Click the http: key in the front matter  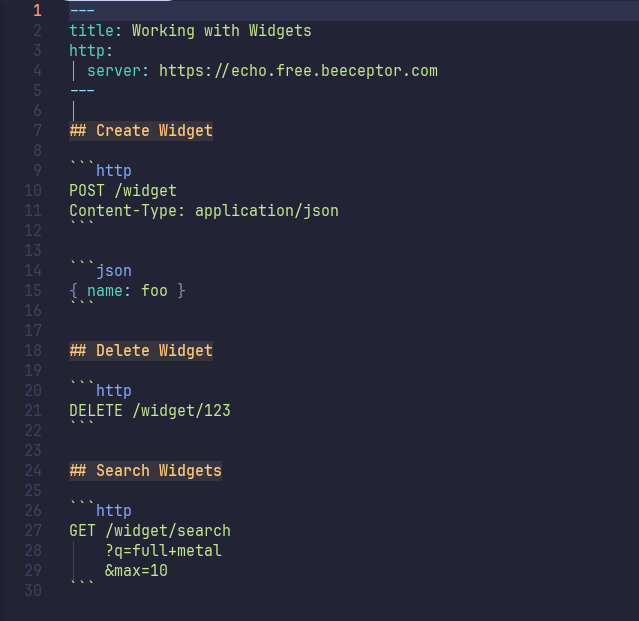[x=91, y=51]
